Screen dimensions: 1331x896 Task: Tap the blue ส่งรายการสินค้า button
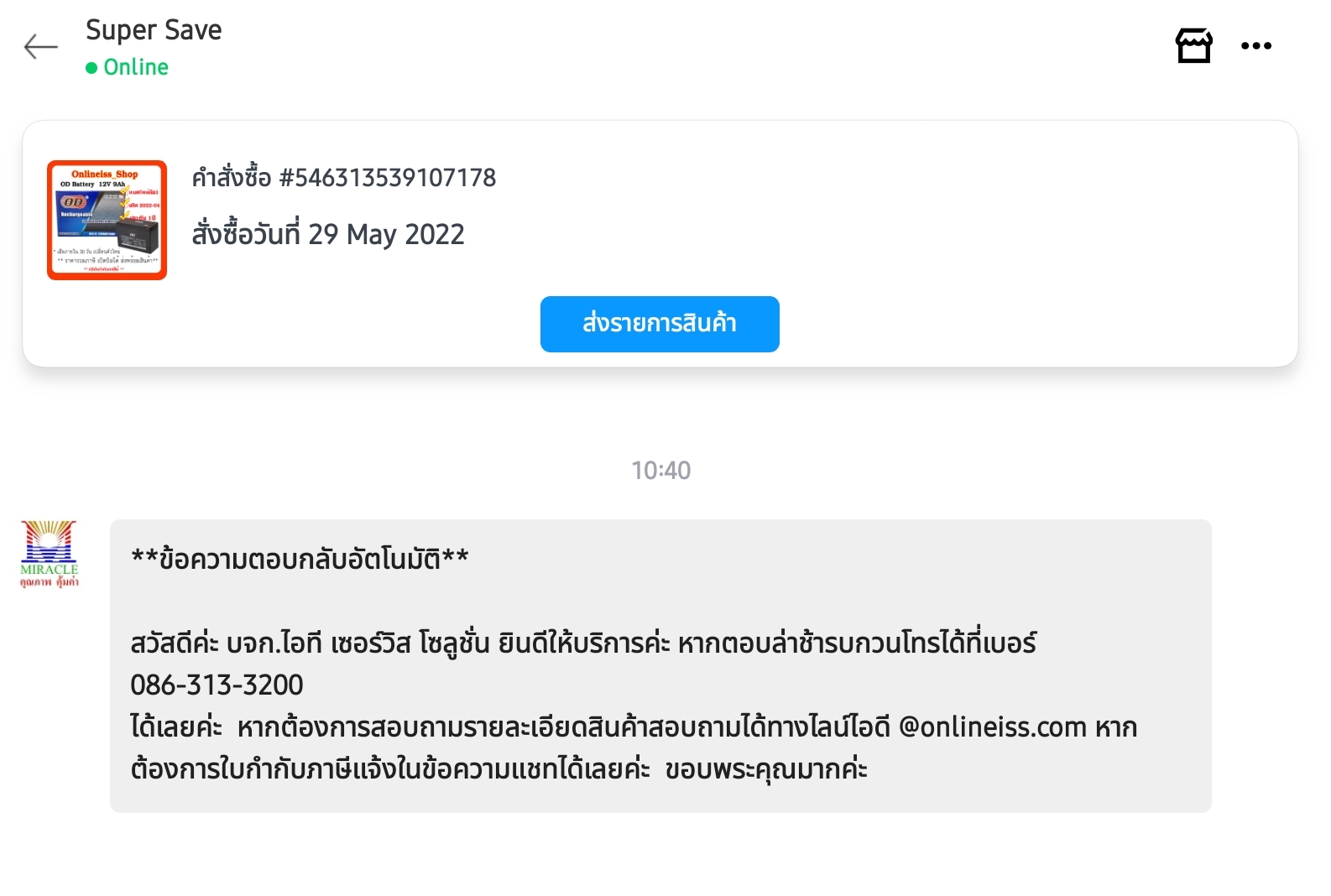[660, 324]
